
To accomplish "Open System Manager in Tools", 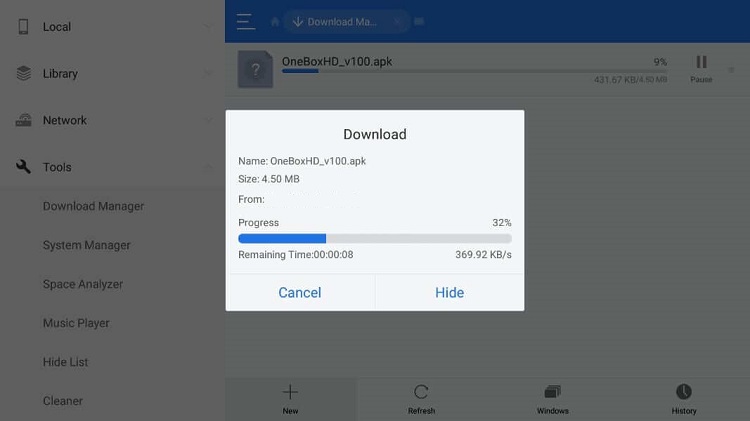I will [87, 245].
